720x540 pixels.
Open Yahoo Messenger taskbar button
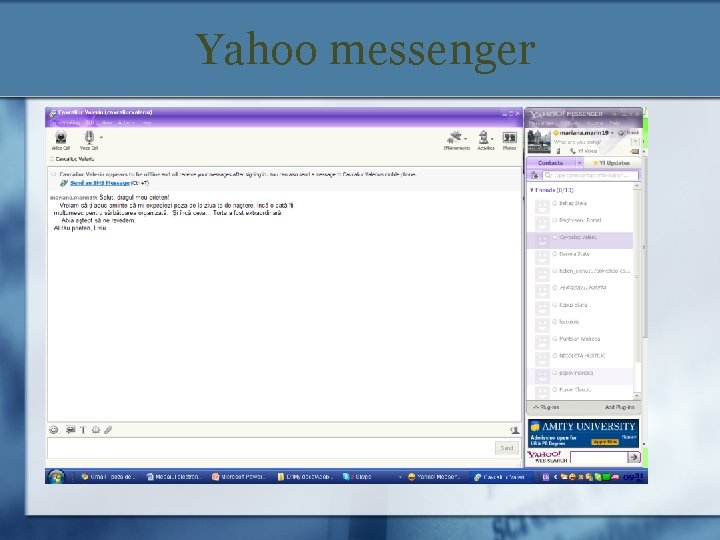click(436, 477)
